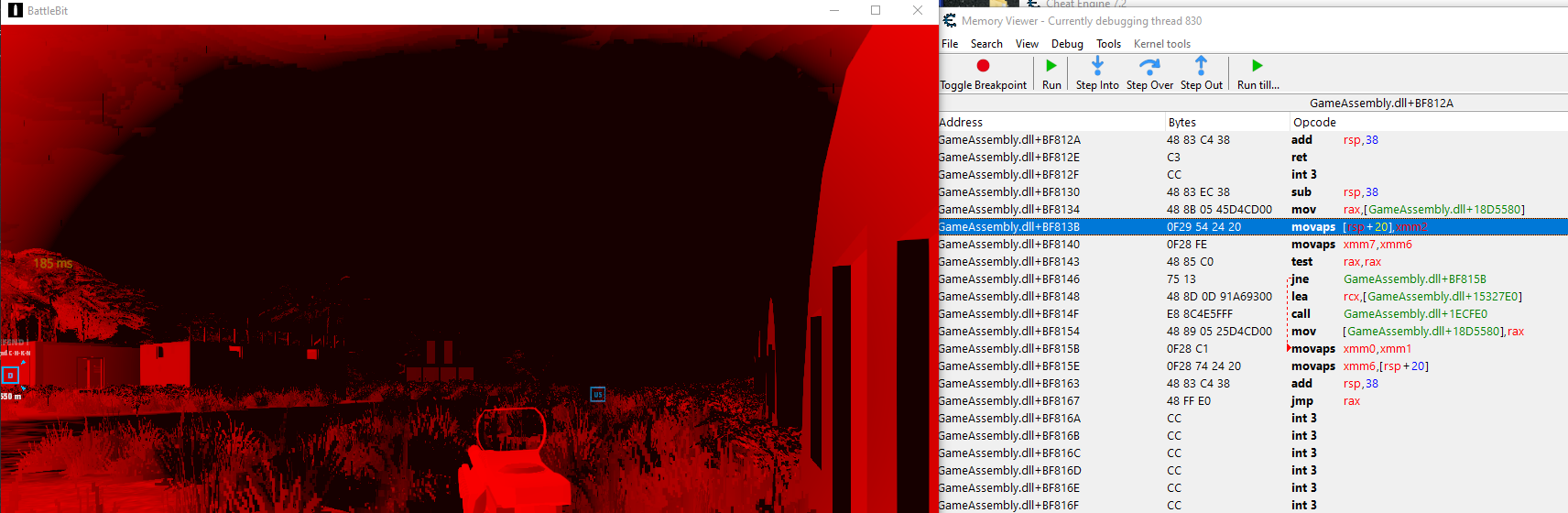The image size is (1568, 513).
Task: Select row GameAssembly.dll+BF812A
Action: pyautogui.click(x=1253, y=140)
